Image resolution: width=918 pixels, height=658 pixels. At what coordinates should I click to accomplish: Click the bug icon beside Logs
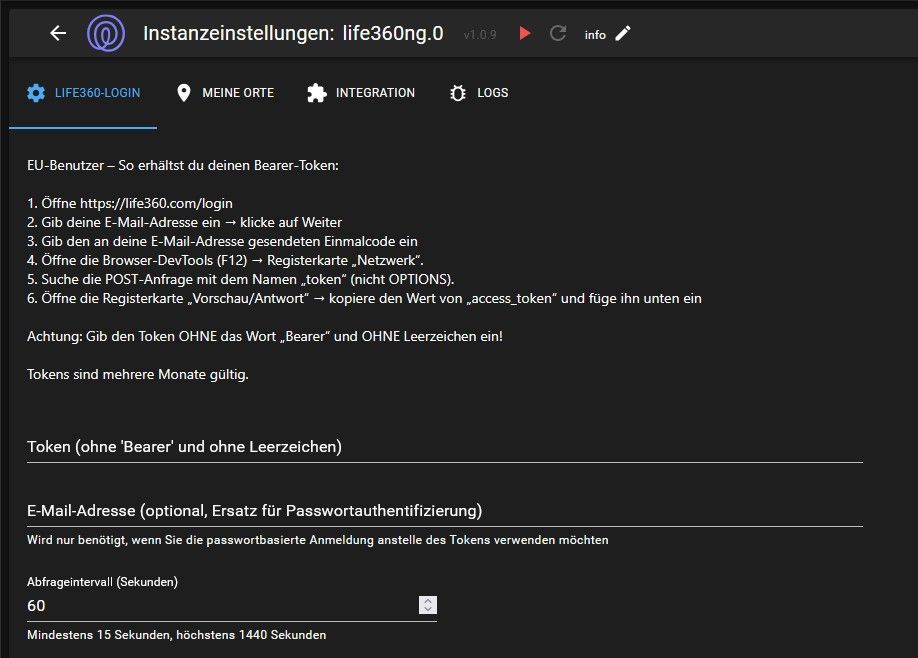[458, 93]
